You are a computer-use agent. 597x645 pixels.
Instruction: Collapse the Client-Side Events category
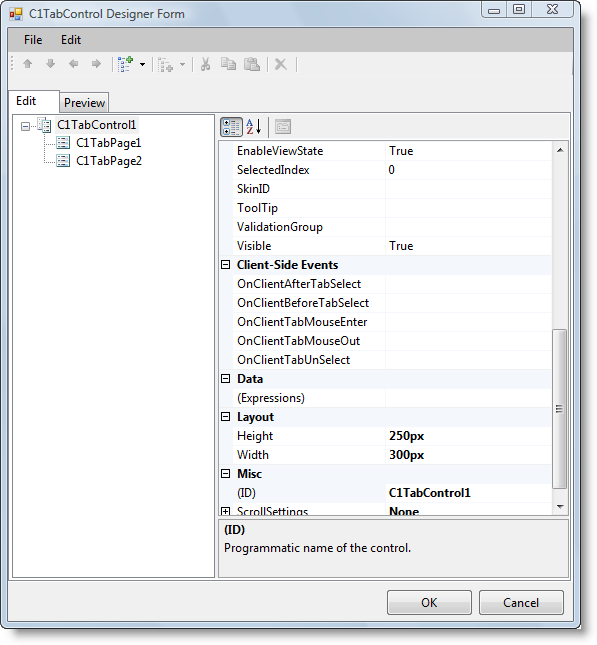tap(225, 264)
